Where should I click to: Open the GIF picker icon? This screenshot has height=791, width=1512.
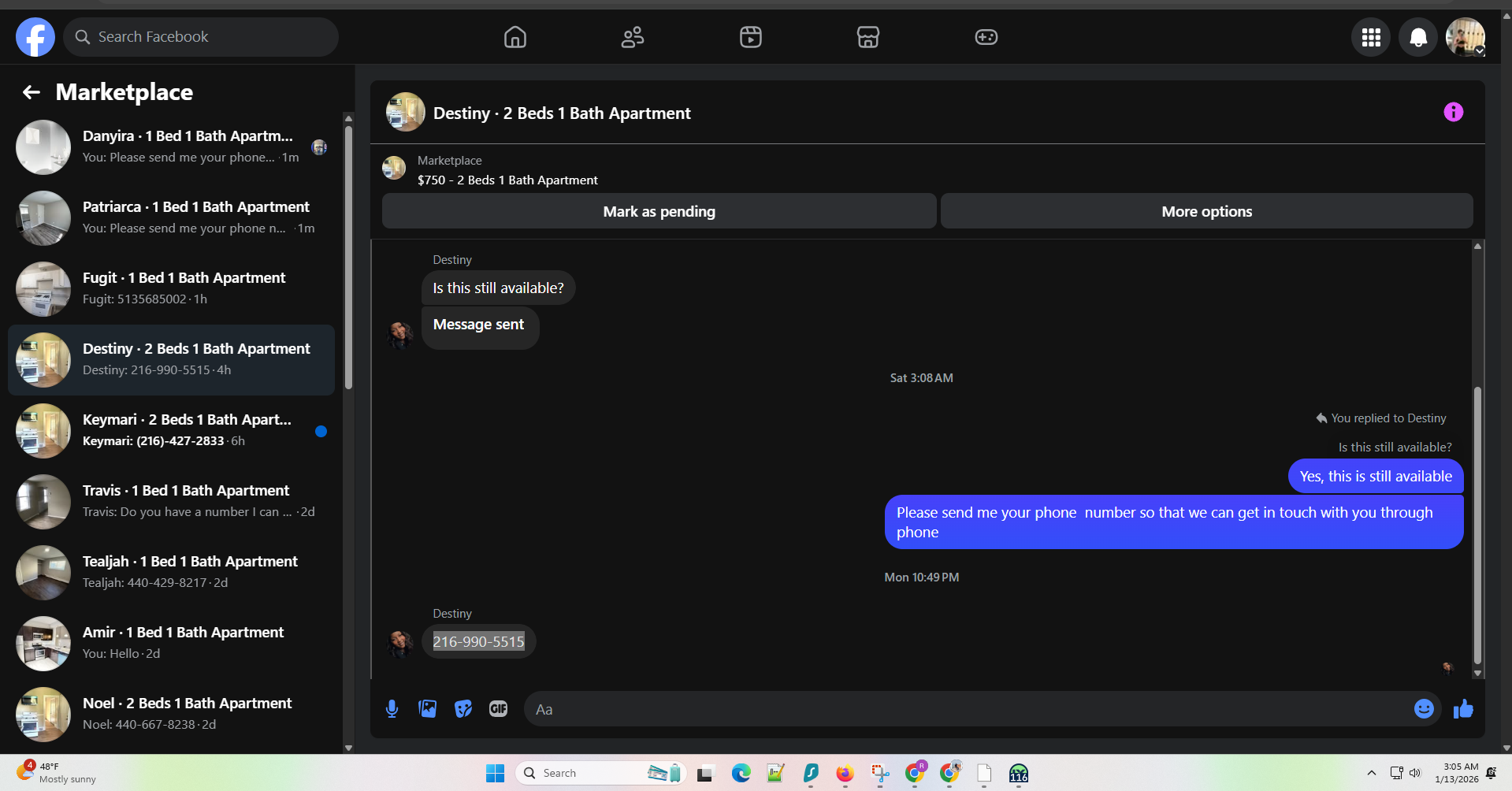click(498, 709)
